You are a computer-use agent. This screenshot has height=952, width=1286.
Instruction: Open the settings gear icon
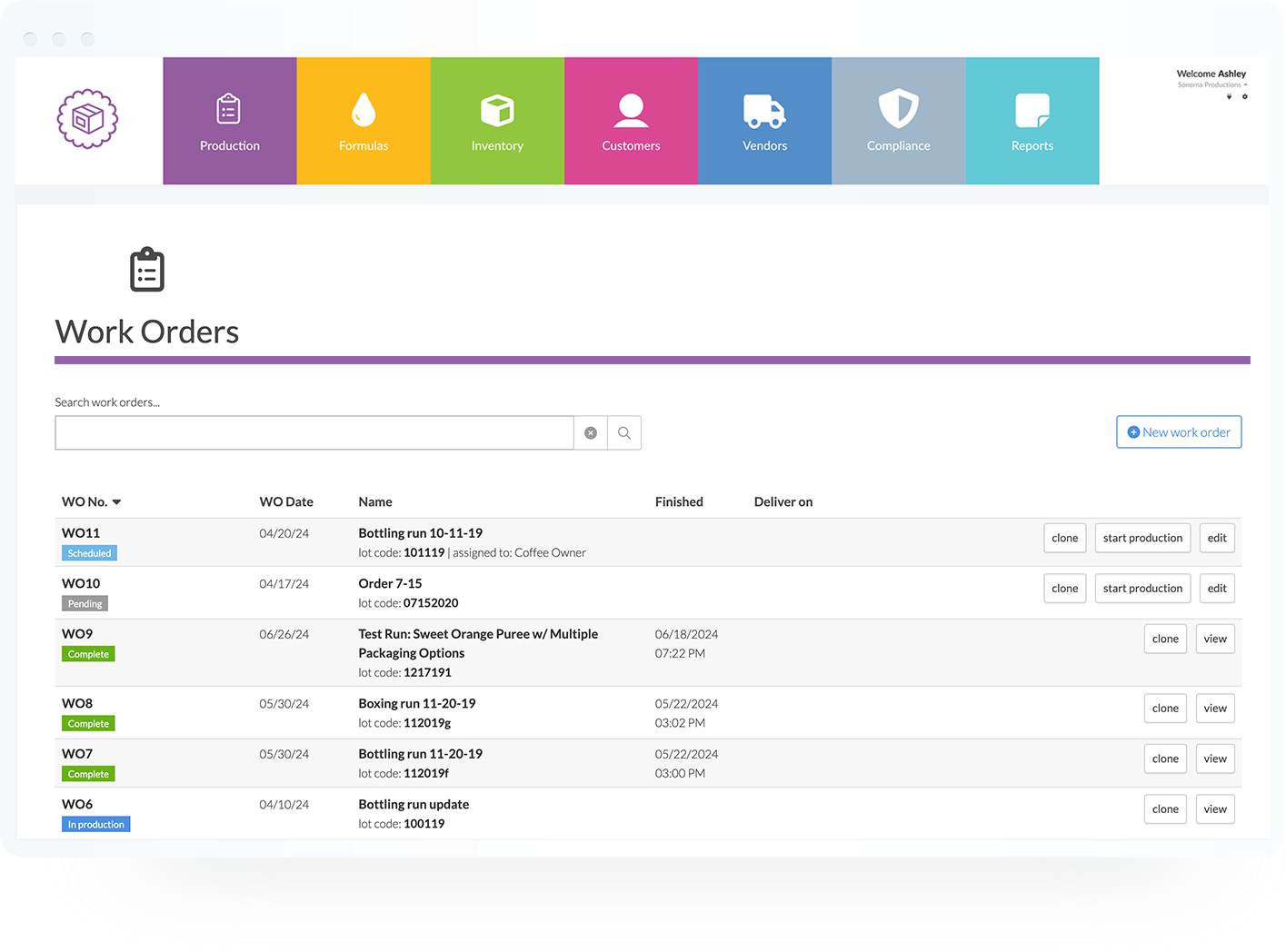(1245, 96)
